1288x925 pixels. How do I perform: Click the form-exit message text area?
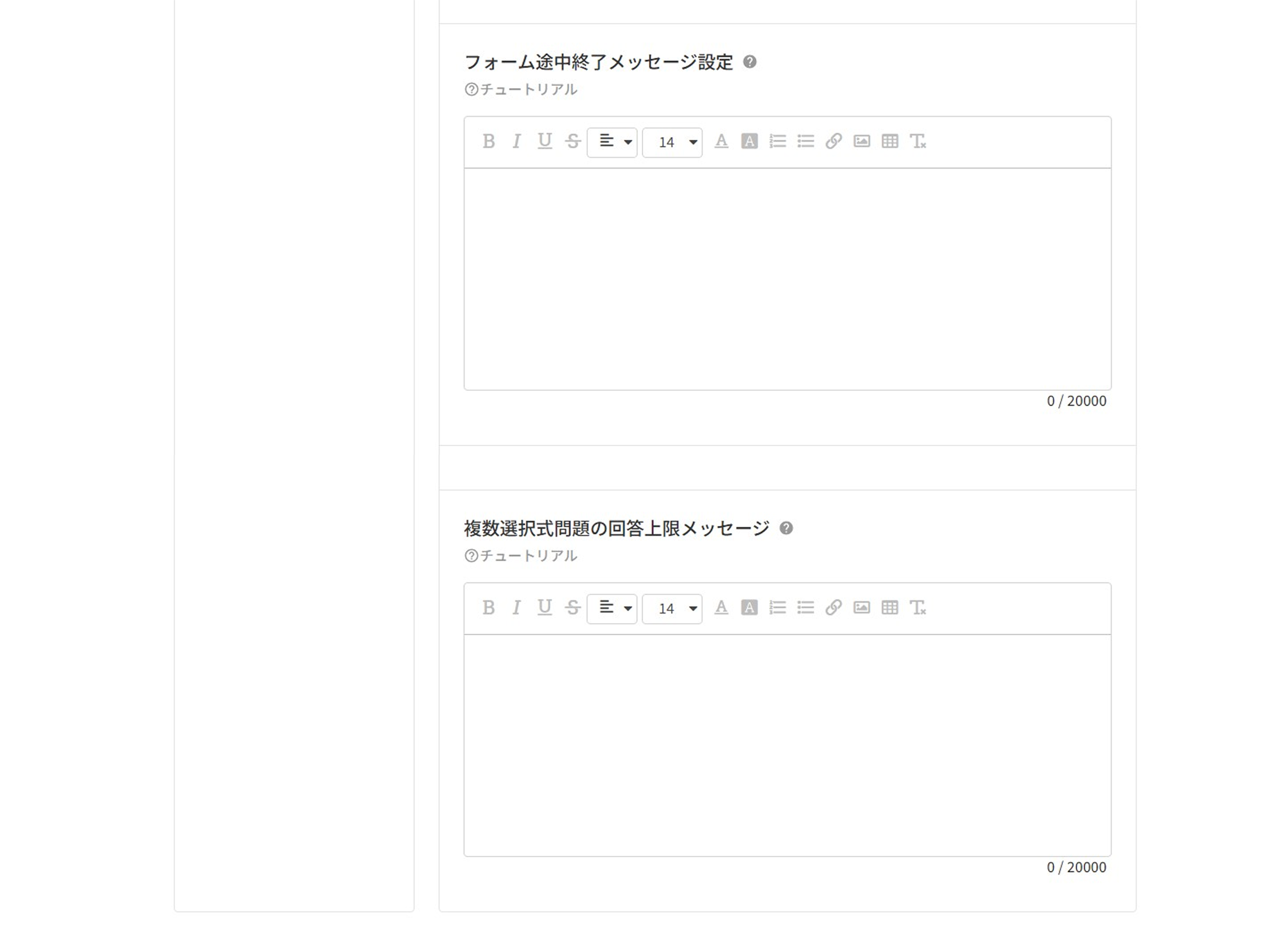point(787,279)
